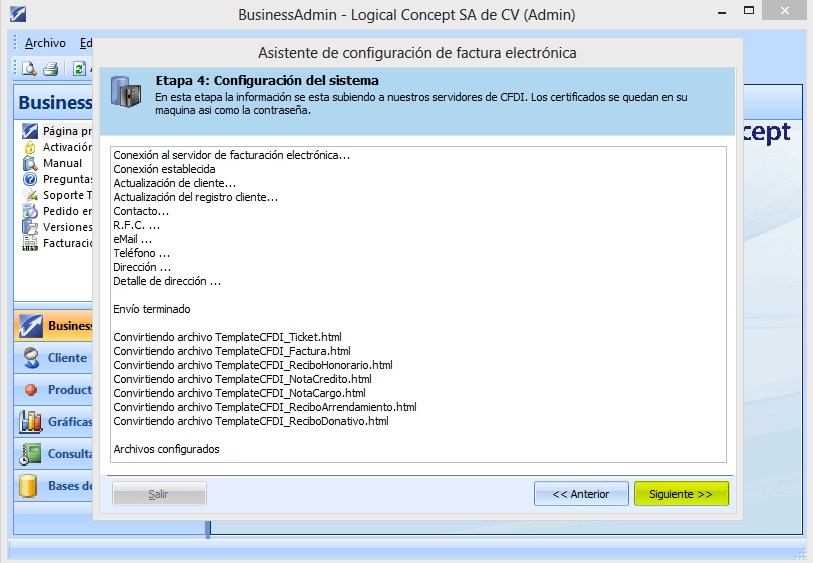Click the 'Conexión establecida' log line
813x563 pixels.
point(164,169)
